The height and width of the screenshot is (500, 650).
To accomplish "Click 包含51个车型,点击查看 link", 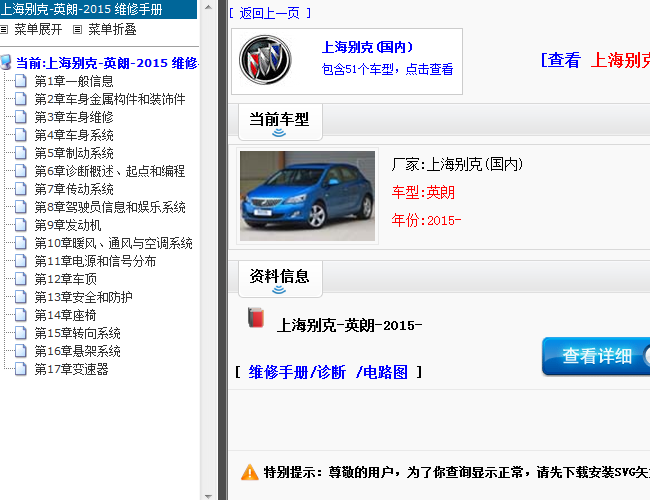I will pos(387,69).
